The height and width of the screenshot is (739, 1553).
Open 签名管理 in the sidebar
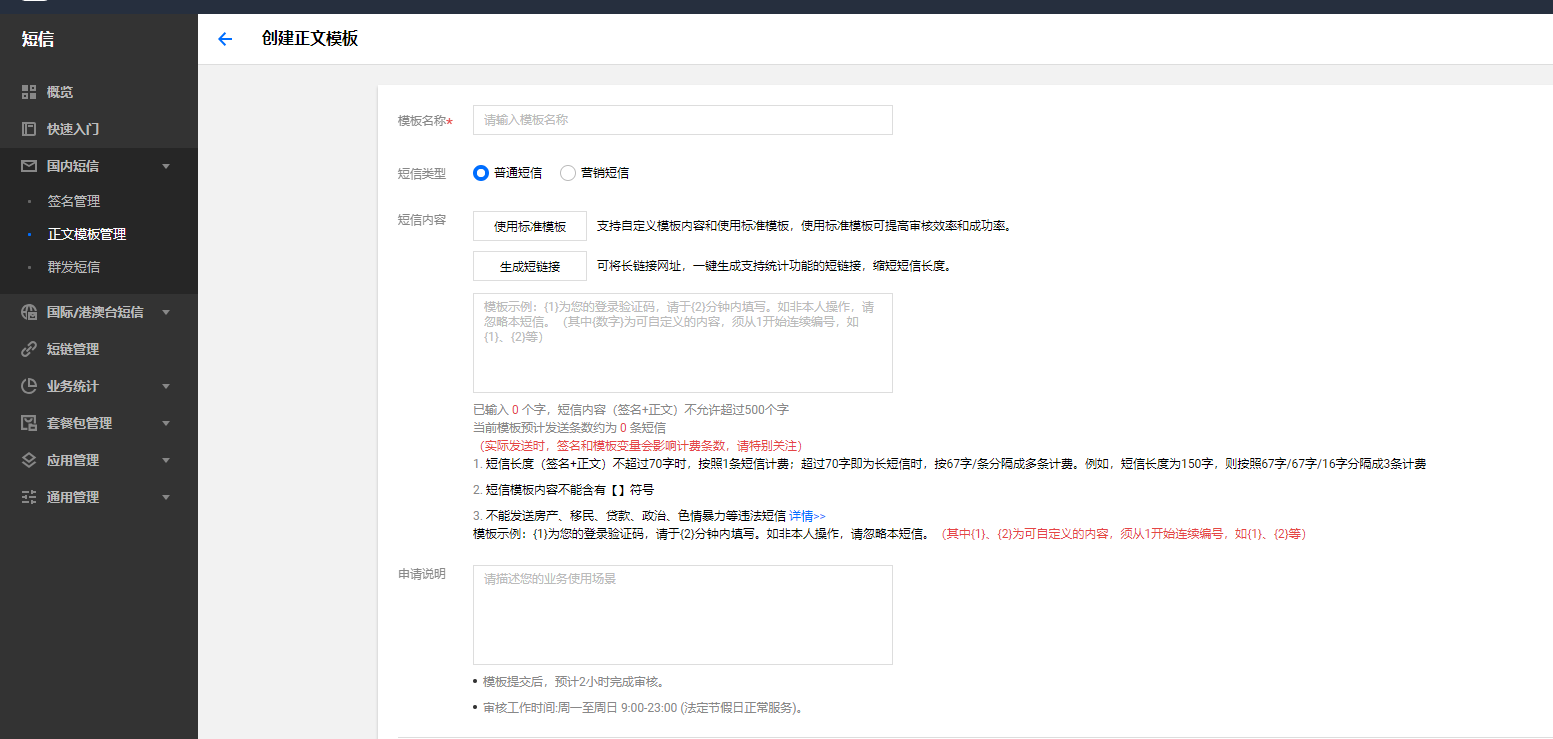[x=74, y=201]
